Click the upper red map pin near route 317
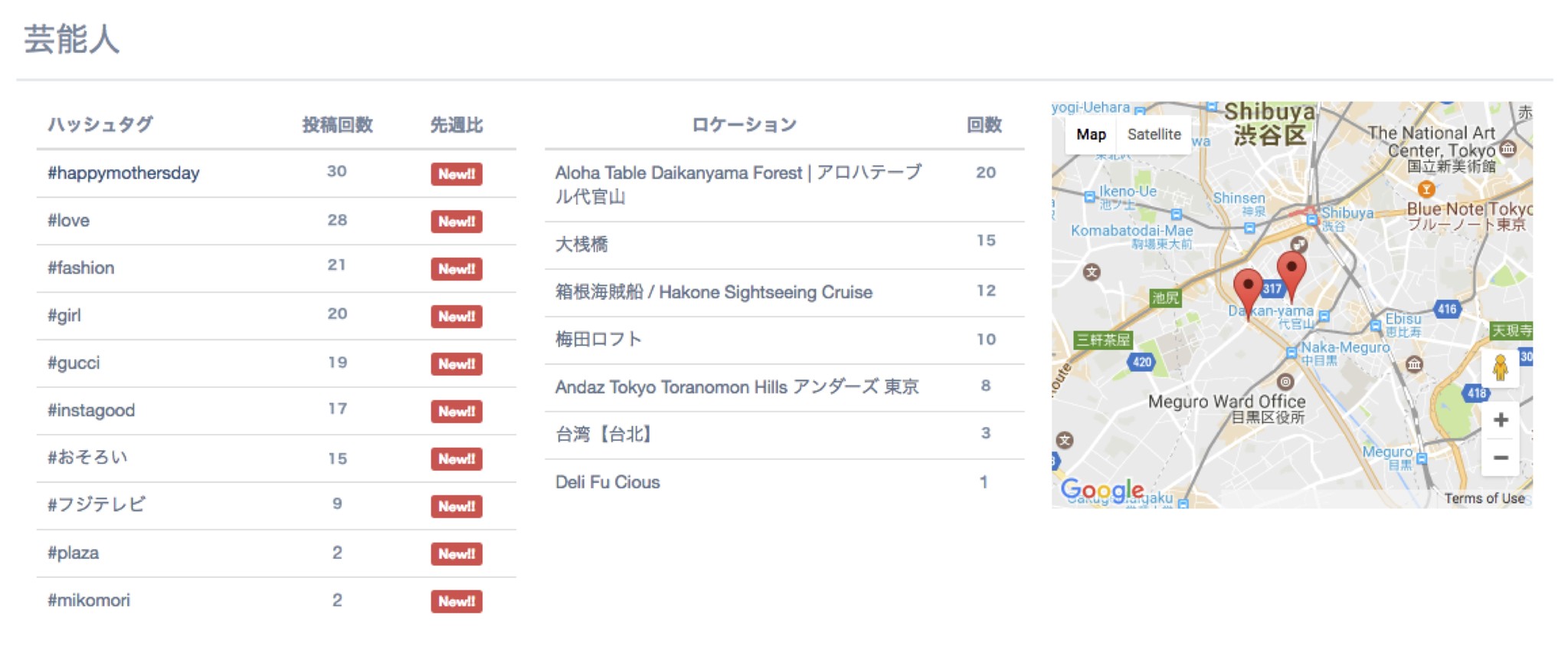The width and height of the screenshot is (1568, 647). click(1291, 276)
